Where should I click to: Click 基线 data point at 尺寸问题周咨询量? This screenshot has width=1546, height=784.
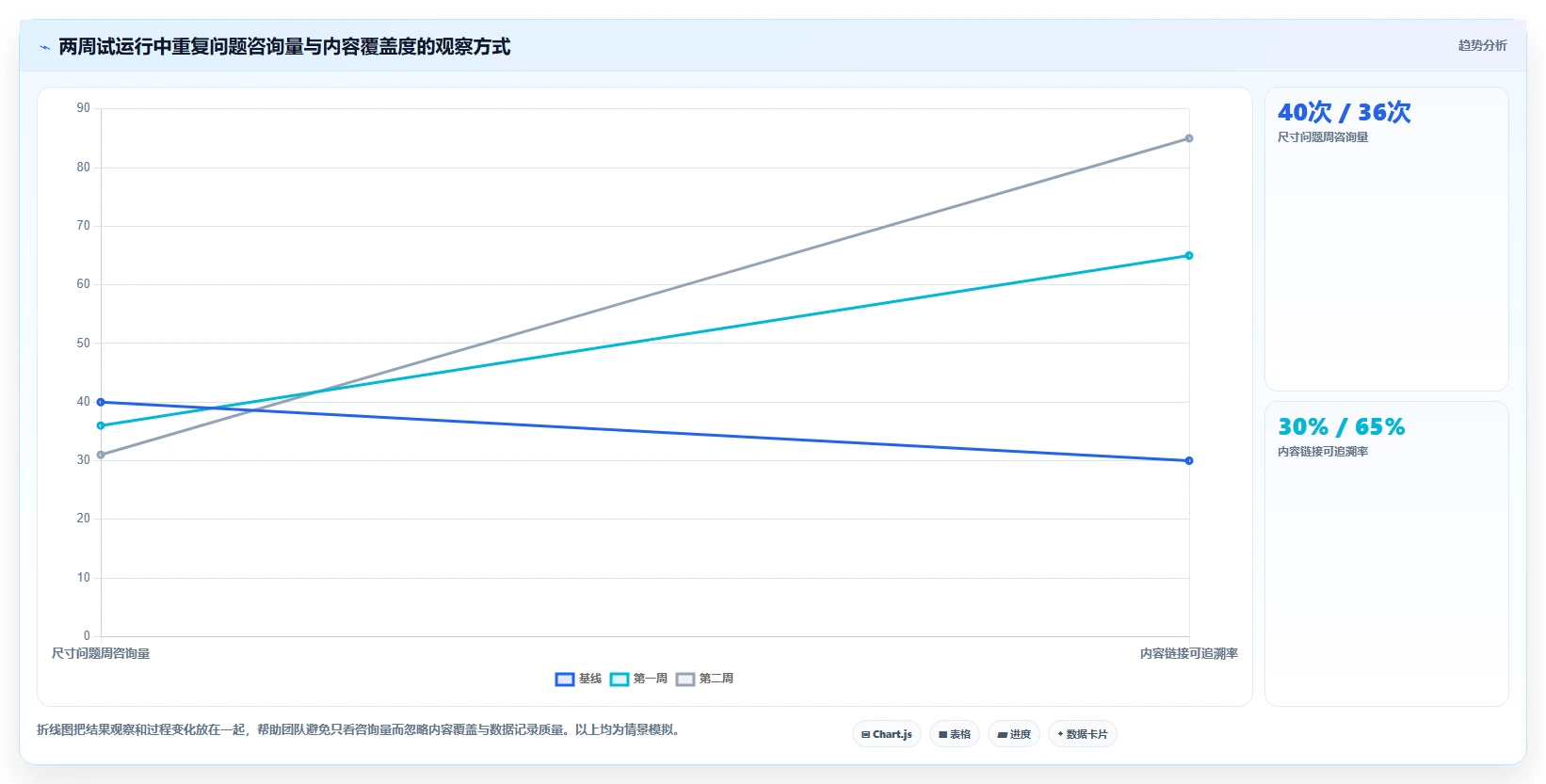[101, 402]
